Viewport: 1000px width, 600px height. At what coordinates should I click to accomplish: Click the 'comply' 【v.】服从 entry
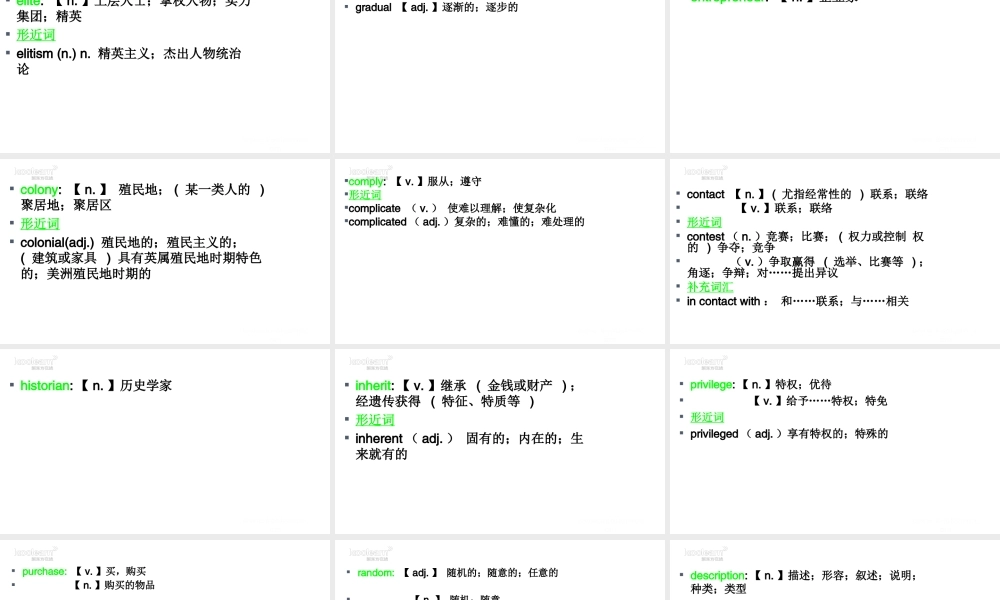(x=415, y=182)
